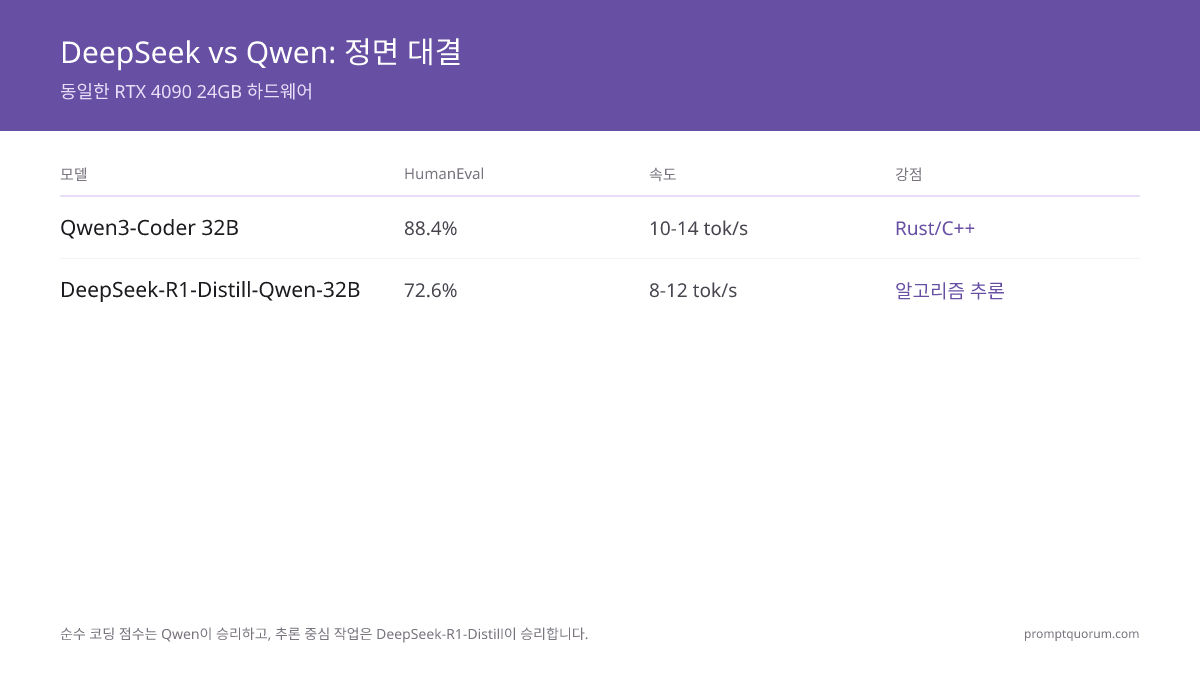This screenshot has width=1200, height=675.
Task: Click the 'Rust/C++' strength cell
Action: coord(935,228)
